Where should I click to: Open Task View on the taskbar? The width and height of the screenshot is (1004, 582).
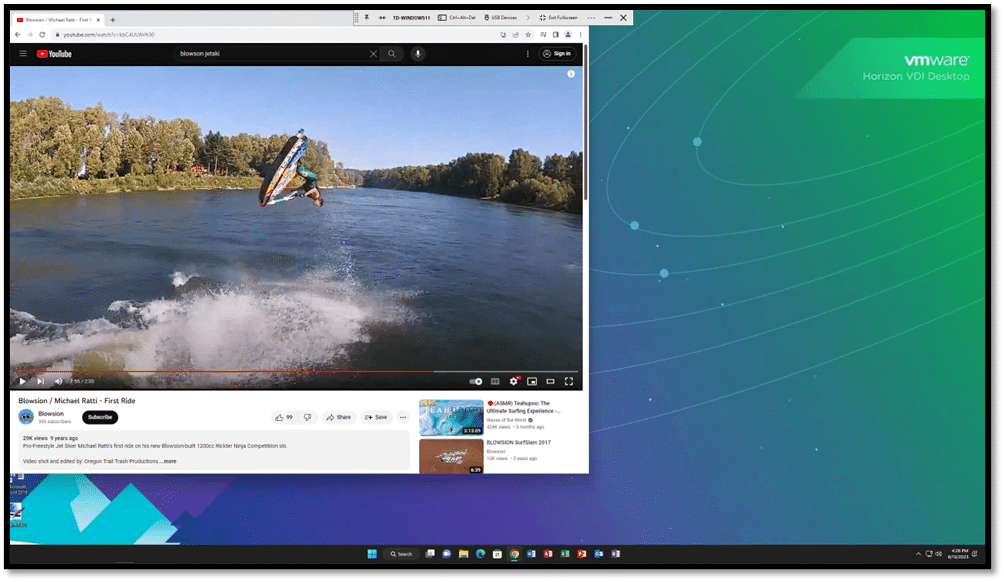430,554
